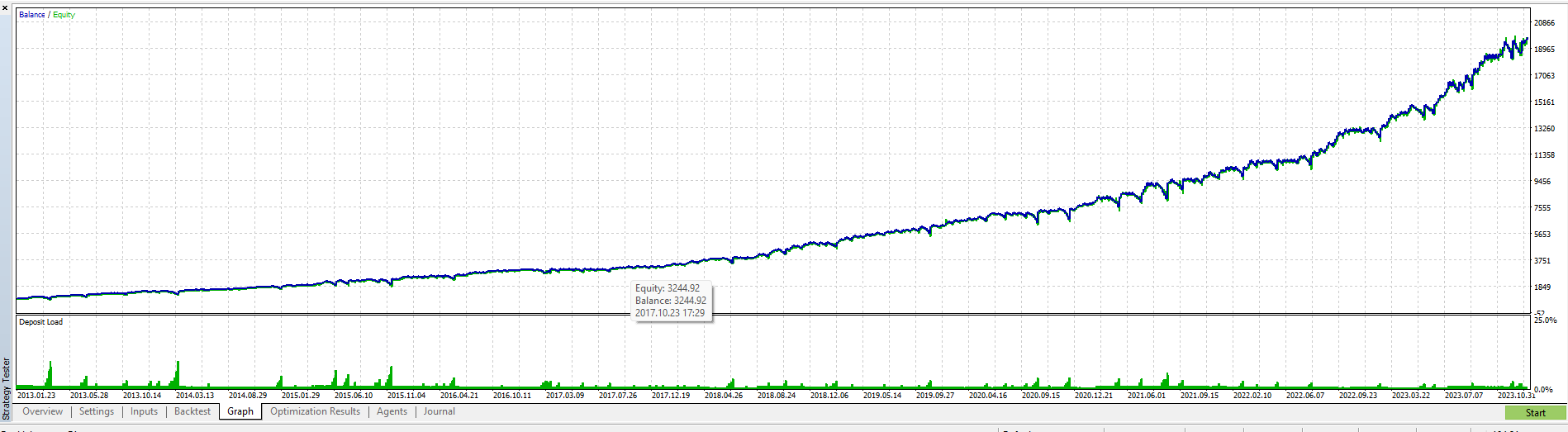Image resolution: width=1568 pixels, height=432 pixels.
Task: Select the Inputs tab
Action: pyautogui.click(x=144, y=411)
